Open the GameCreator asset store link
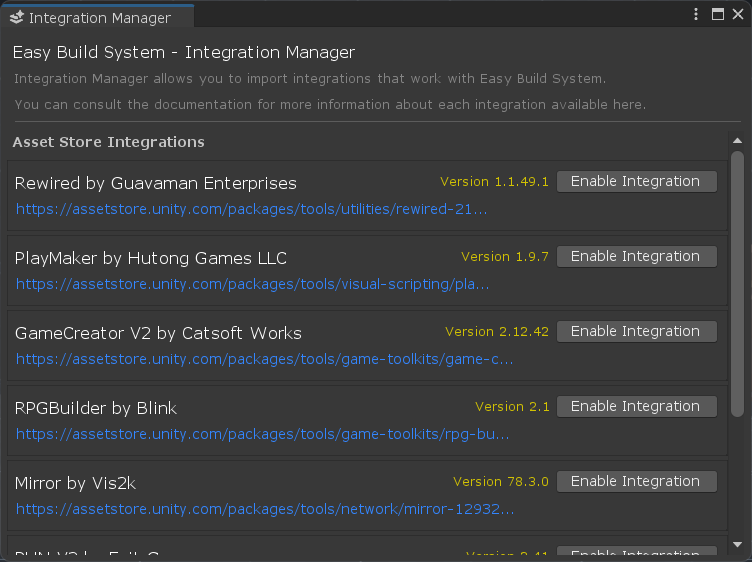Image resolution: width=752 pixels, height=562 pixels. [x=264, y=359]
